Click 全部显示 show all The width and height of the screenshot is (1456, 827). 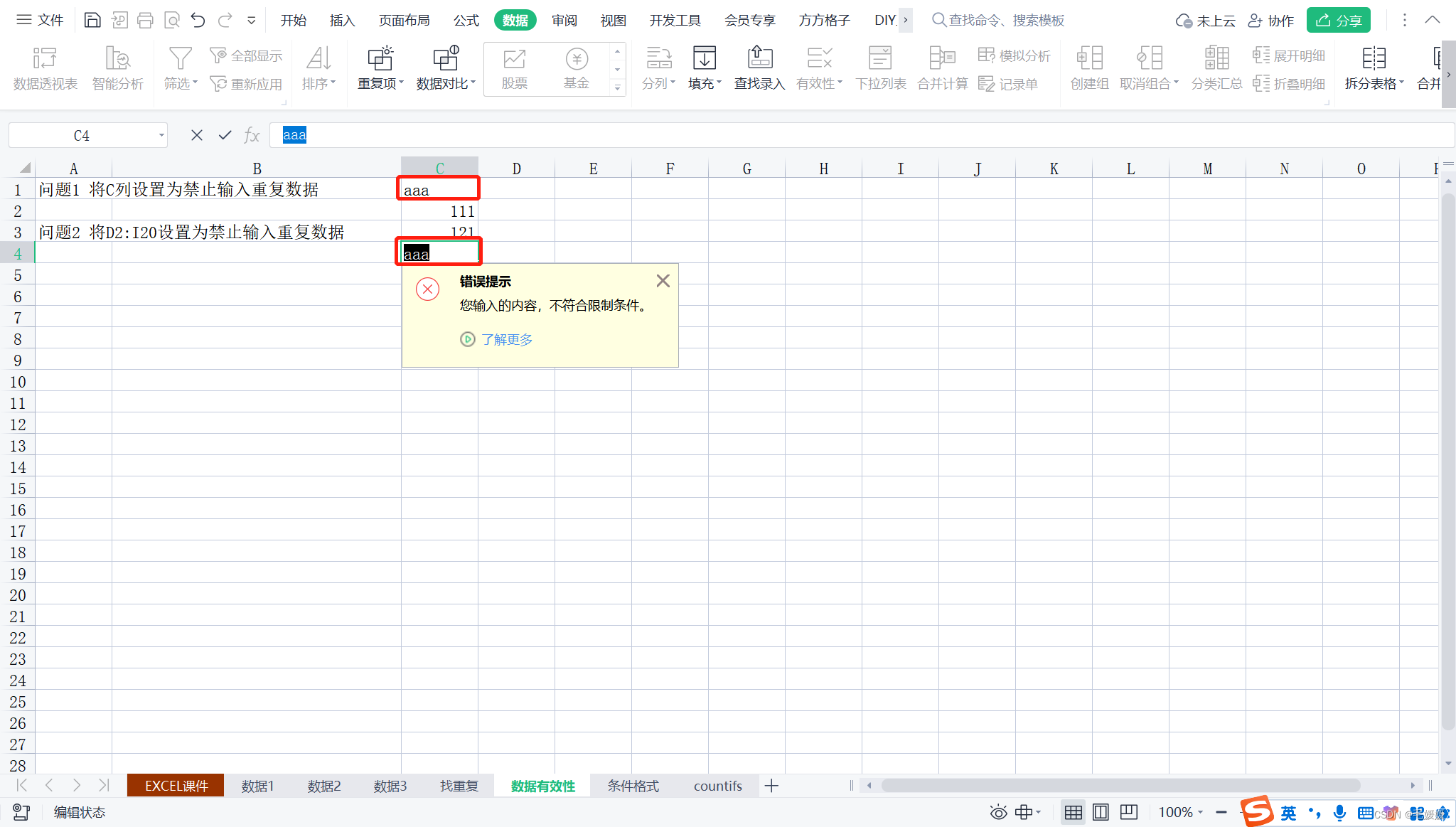[x=247, y=55]
